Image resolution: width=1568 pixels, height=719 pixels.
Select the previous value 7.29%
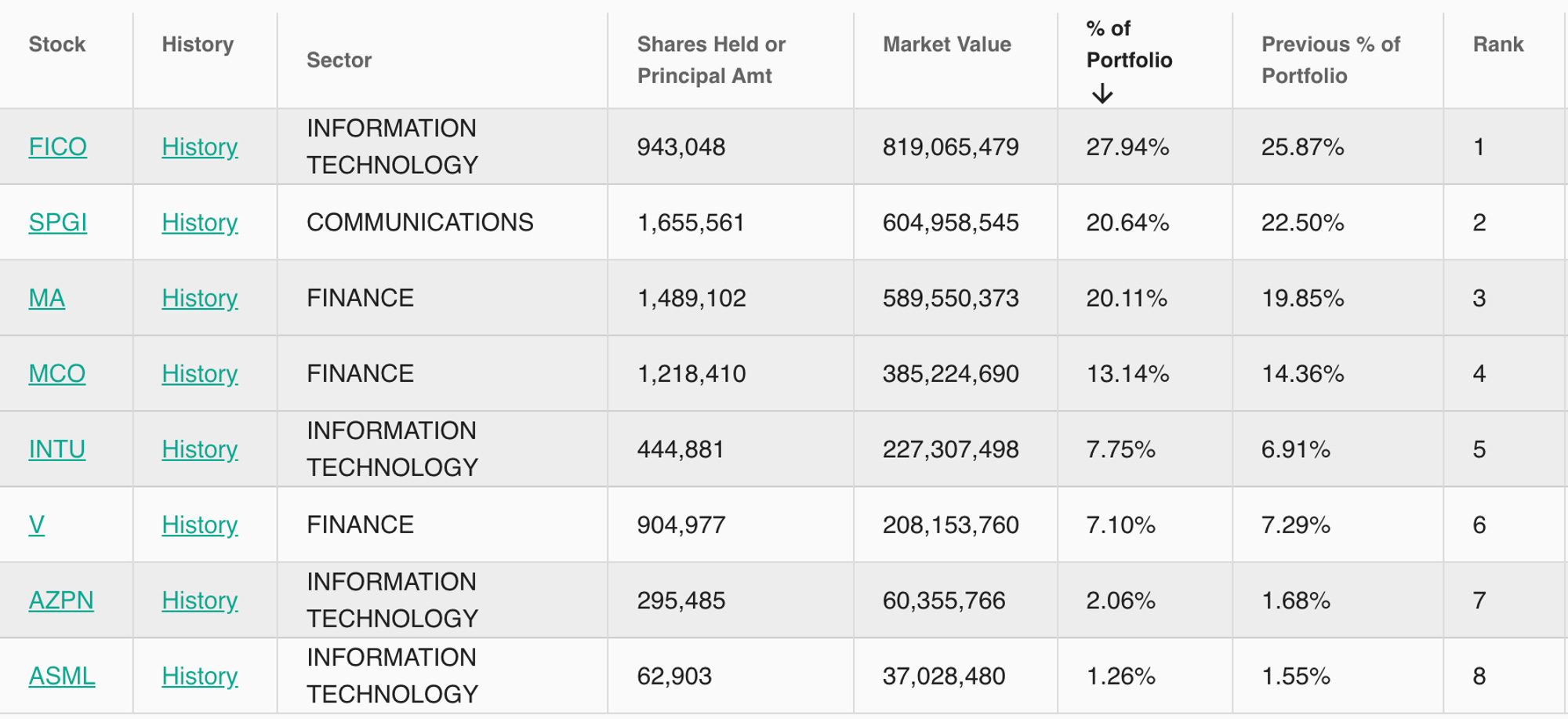click(x=1295, y=525)
